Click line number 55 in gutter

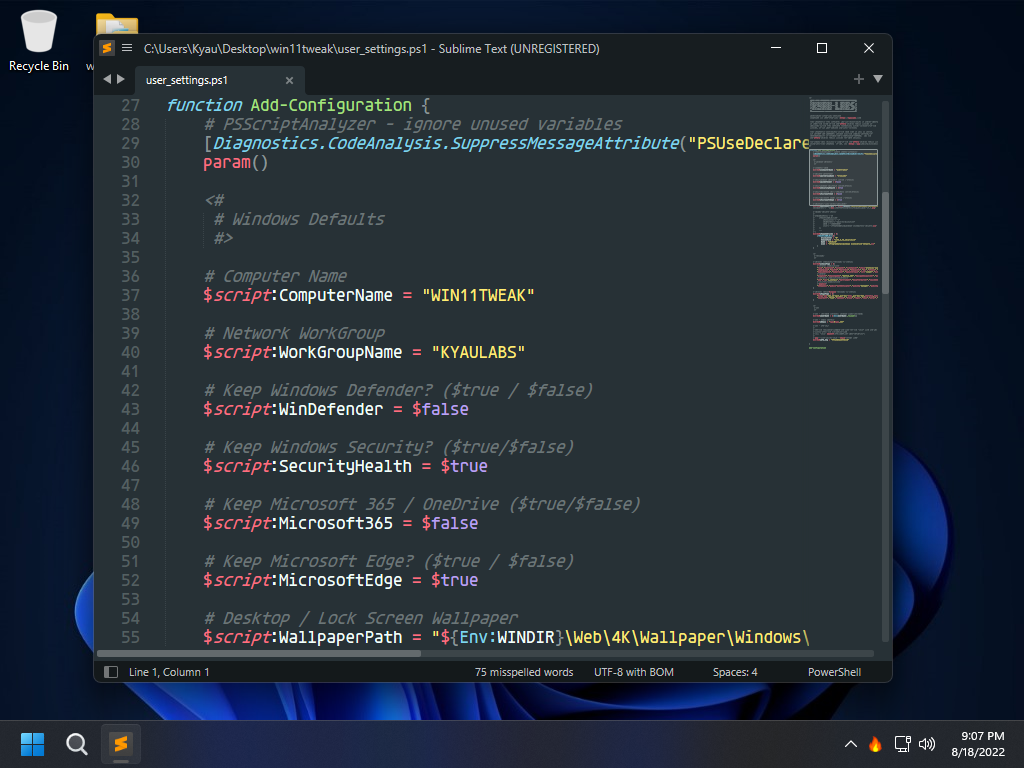[x=131, y=637]
